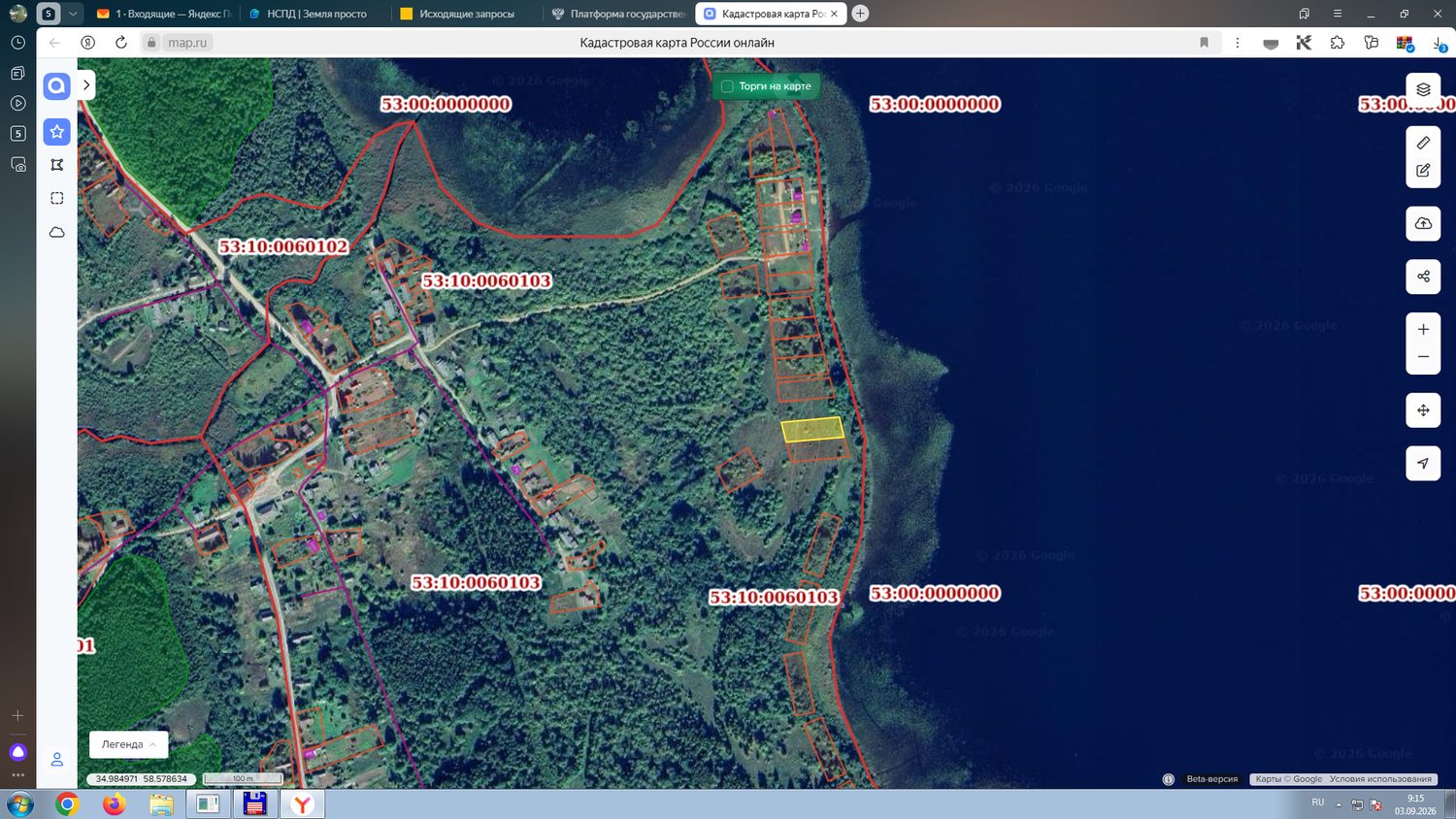Expand the 'Легенда' panel

129,744
